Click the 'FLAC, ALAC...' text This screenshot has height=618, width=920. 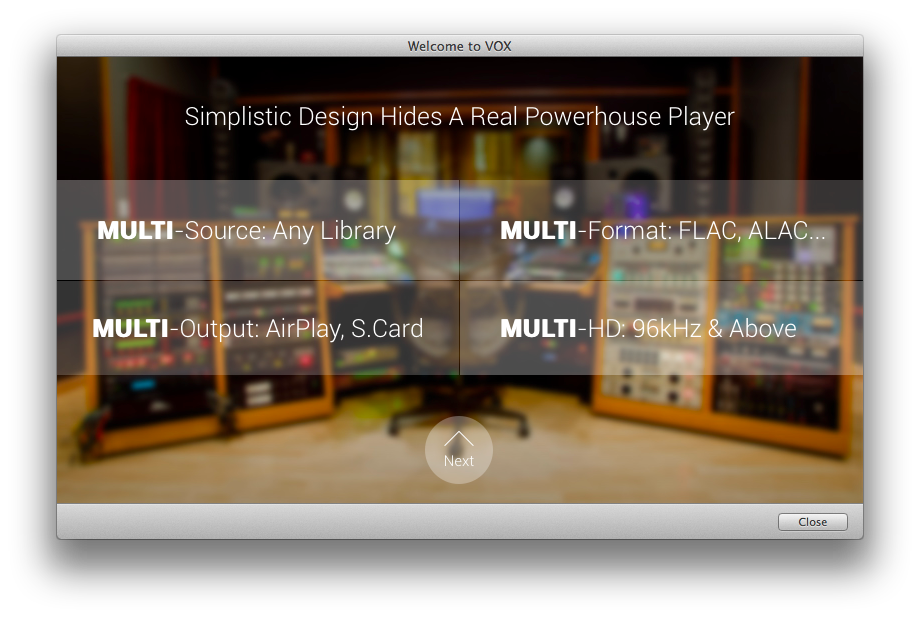752,231
